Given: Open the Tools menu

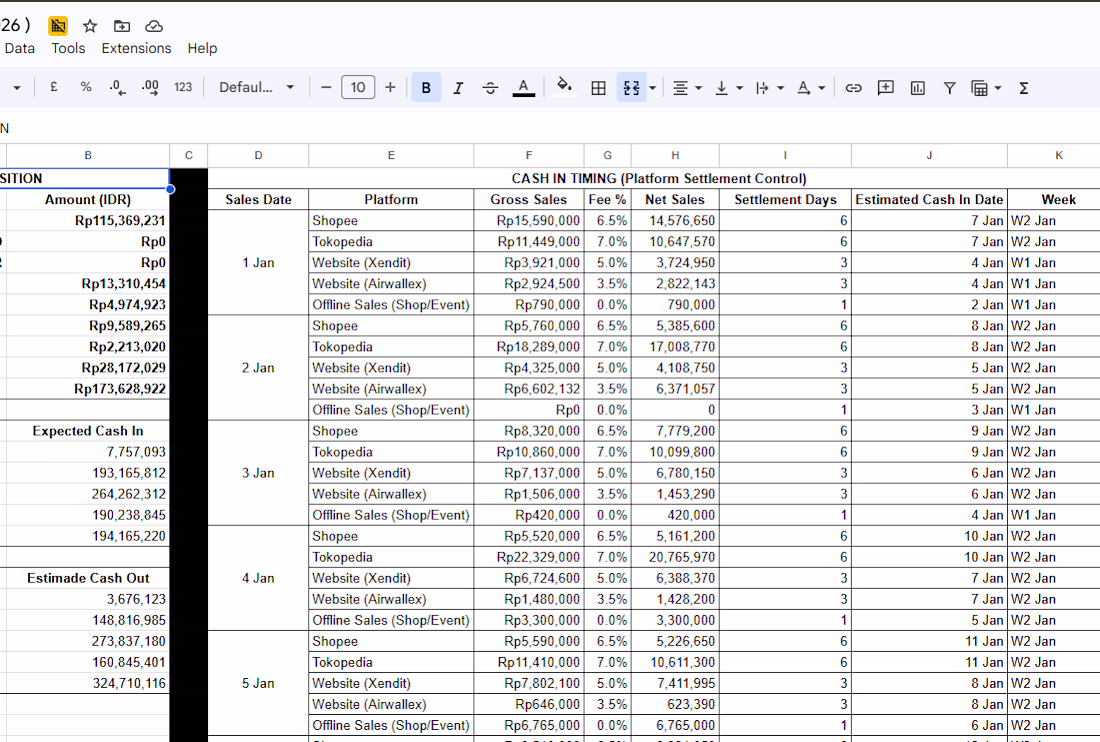Looking at the screenshot, I should click(x=68, y=48).
